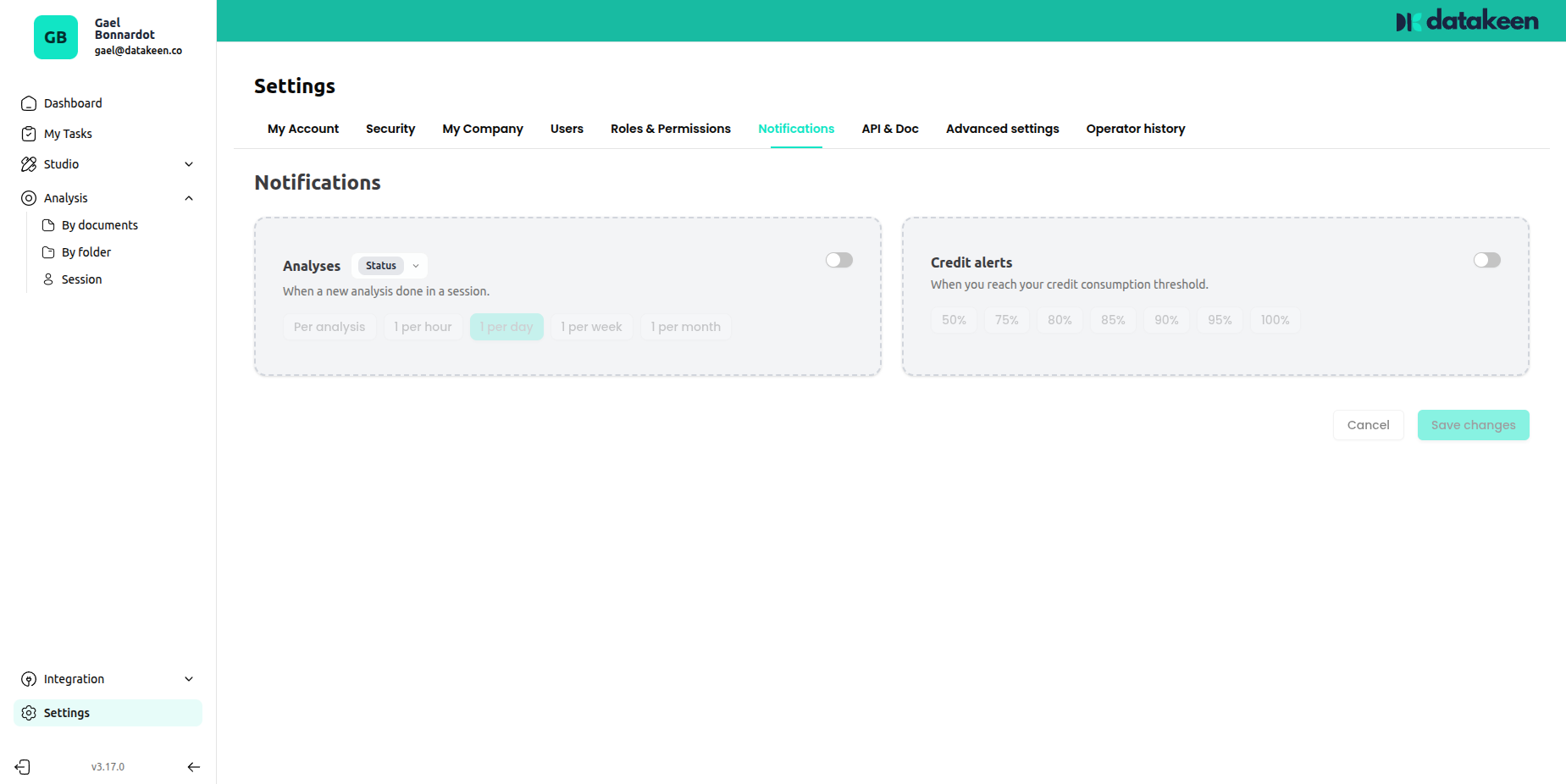Viewport: 1566px width, 784px height.
Task: Open My Tasks clipboard icon
Action: tap(29, 134)
